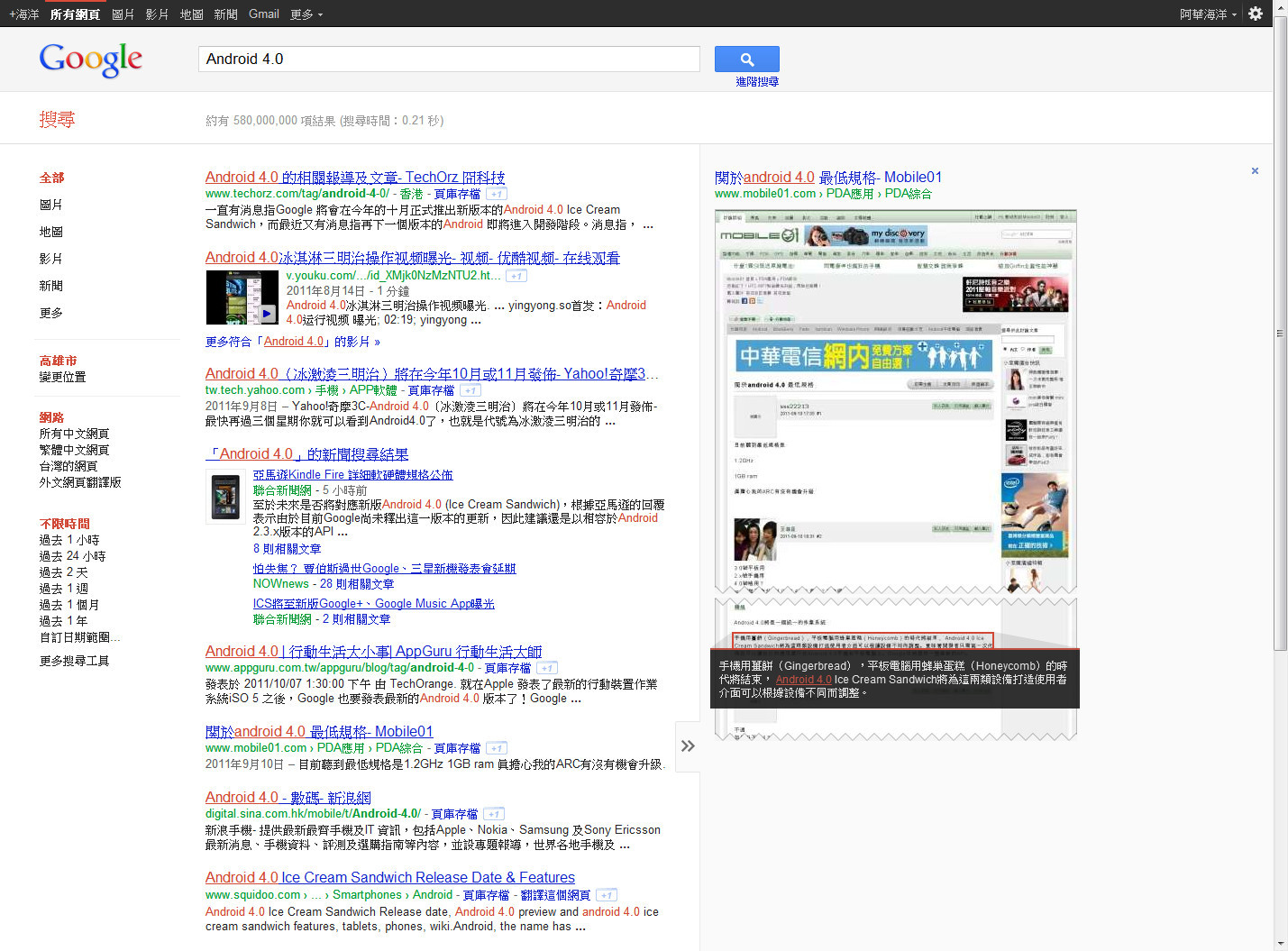Screen dimensions: 1288x951
Task: Click 變更位置 under 高雄市
Action: [62, 377]
